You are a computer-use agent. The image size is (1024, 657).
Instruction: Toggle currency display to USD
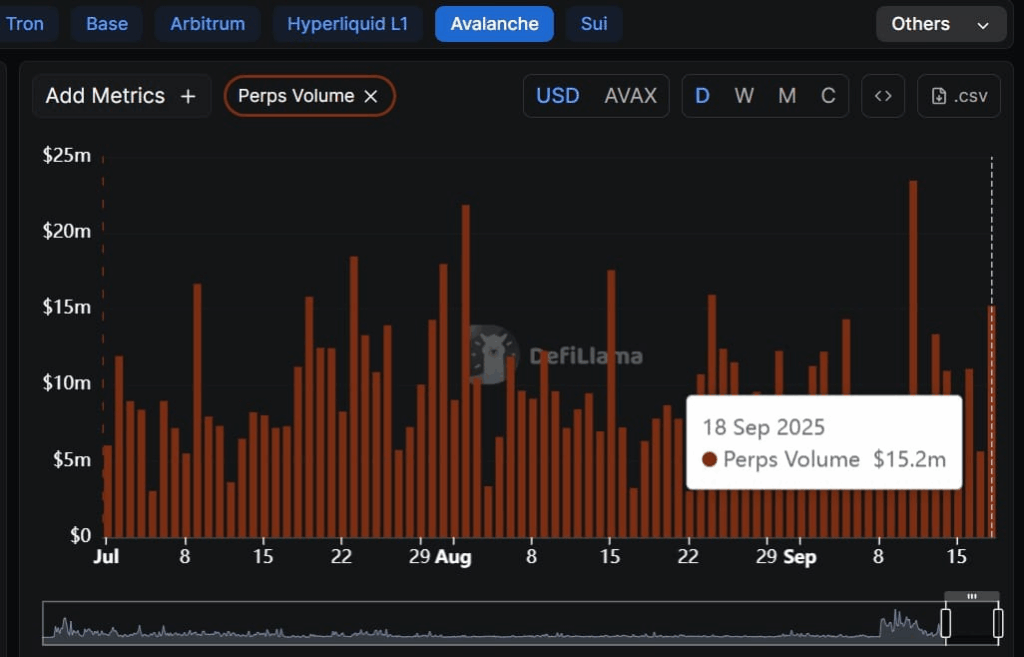click(557, 95)
